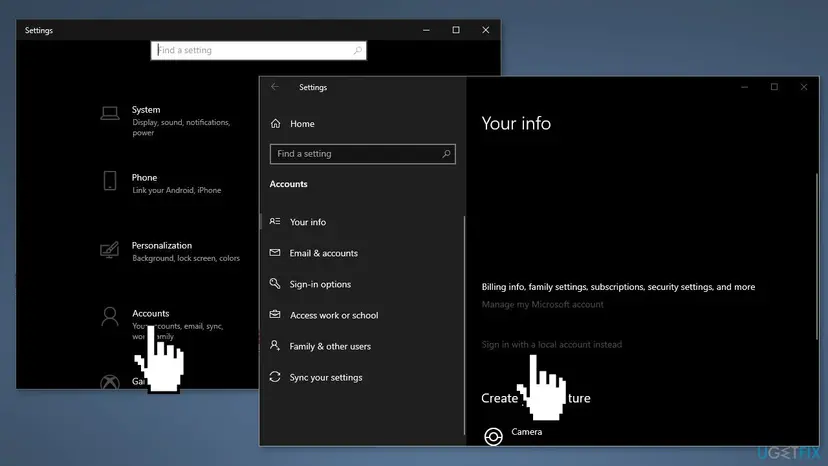This screenshot has height=466, width=828.
Task: Click the Accounts section heading in sidebar
Action: 288,184
